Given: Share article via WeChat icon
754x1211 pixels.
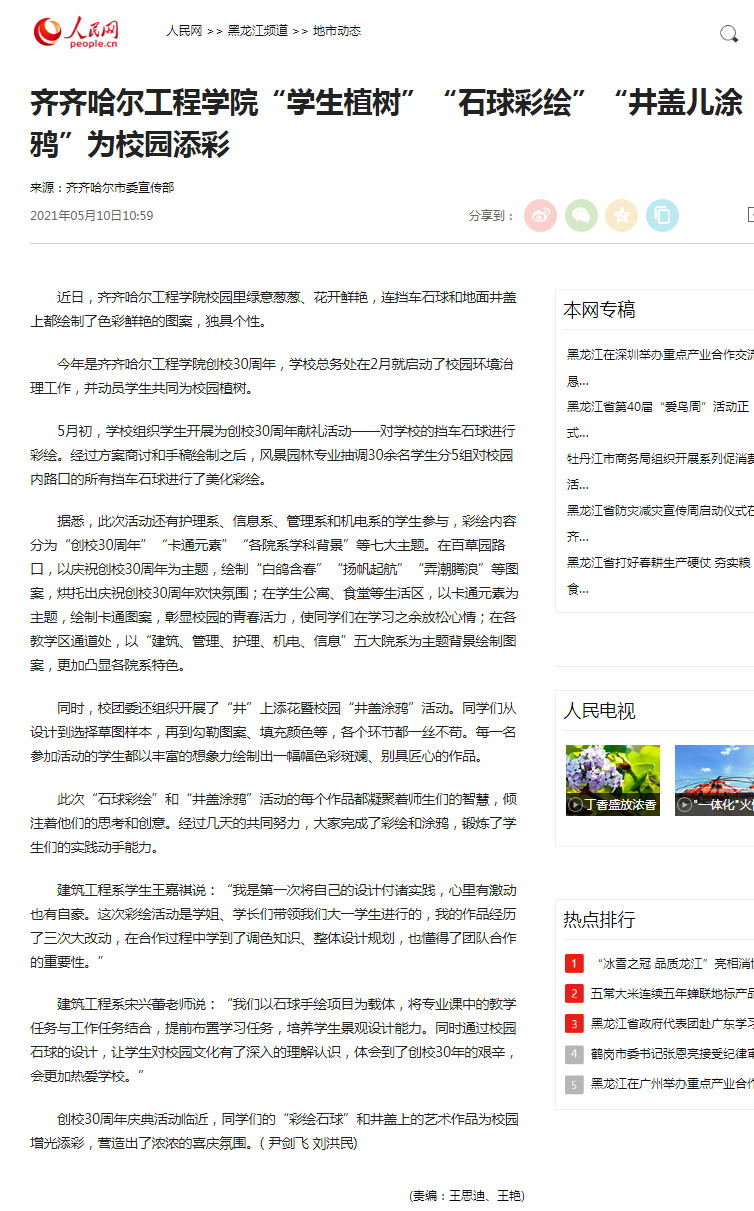Looking at the screenshot, I should 581,215.
